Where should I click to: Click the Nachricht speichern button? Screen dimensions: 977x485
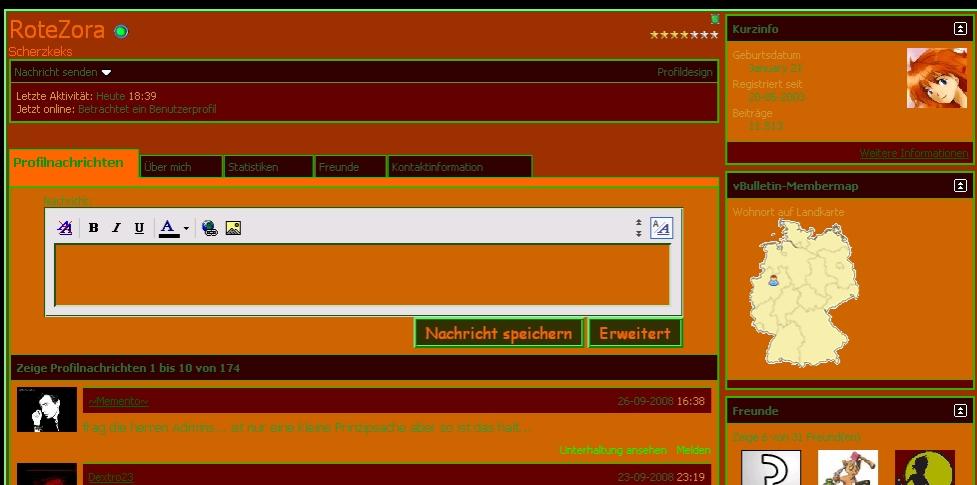498,334
